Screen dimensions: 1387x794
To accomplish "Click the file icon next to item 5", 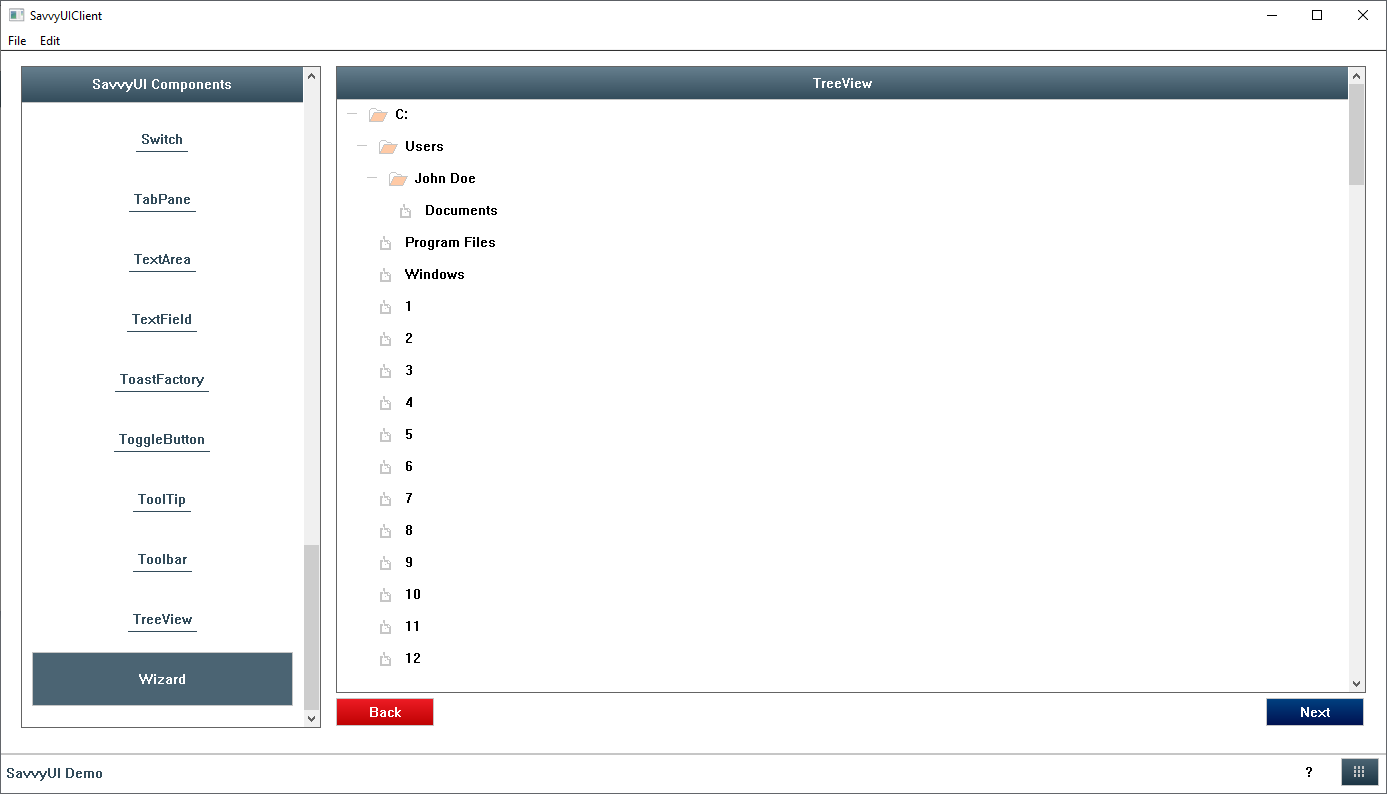I will pyautogui.click(x=385, y=434).
